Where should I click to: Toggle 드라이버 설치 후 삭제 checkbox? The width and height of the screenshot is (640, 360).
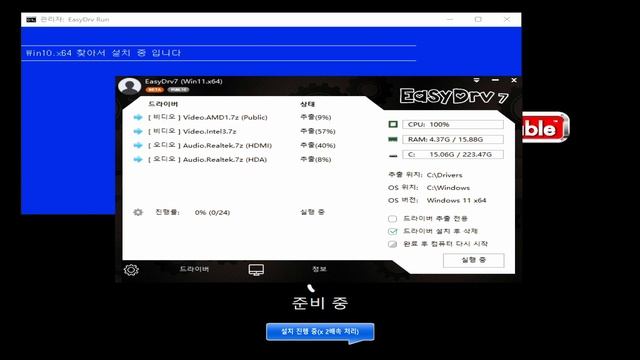click(392, 231)
